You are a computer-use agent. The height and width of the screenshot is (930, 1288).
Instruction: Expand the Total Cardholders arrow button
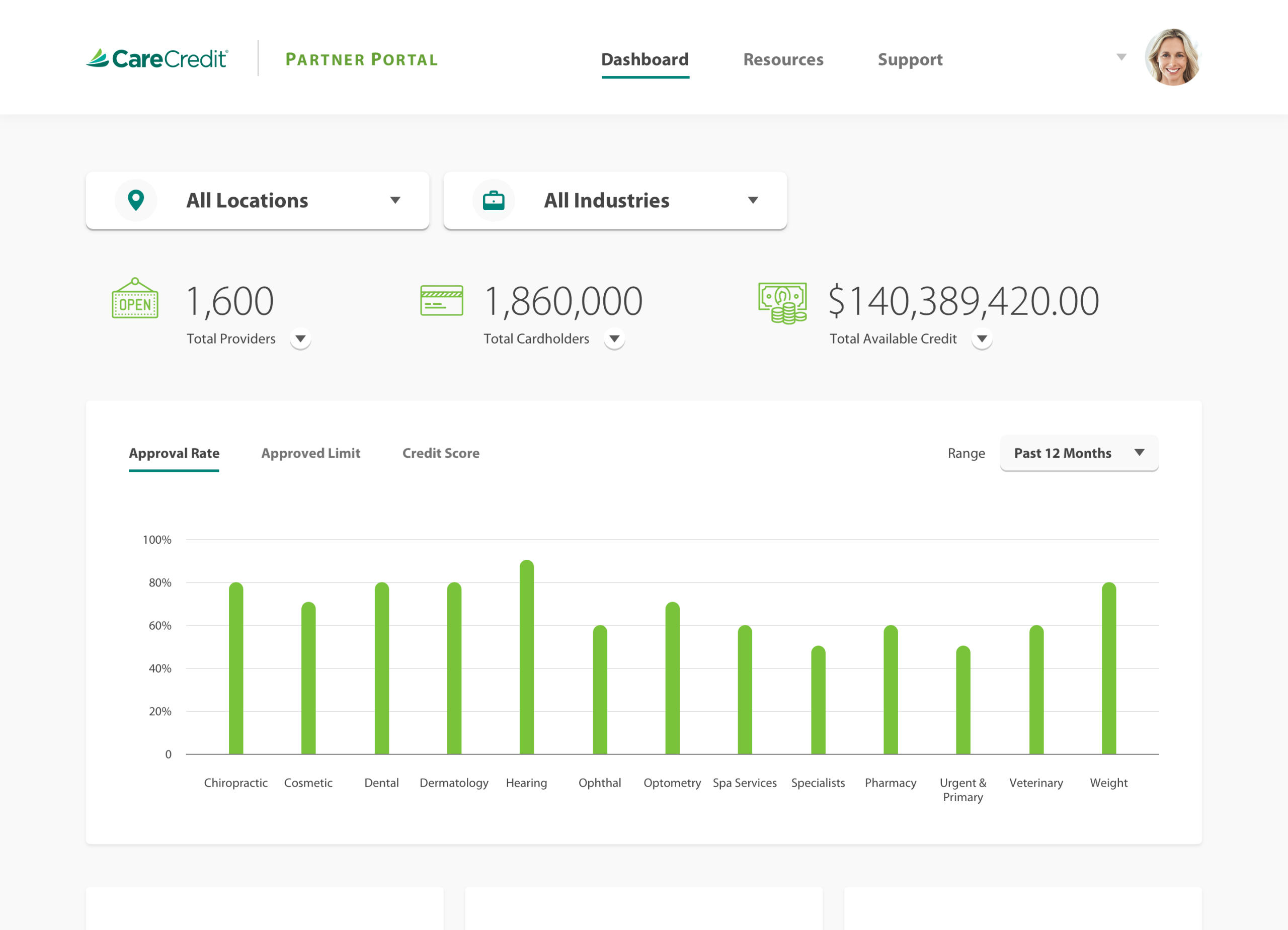click(614, 339)
